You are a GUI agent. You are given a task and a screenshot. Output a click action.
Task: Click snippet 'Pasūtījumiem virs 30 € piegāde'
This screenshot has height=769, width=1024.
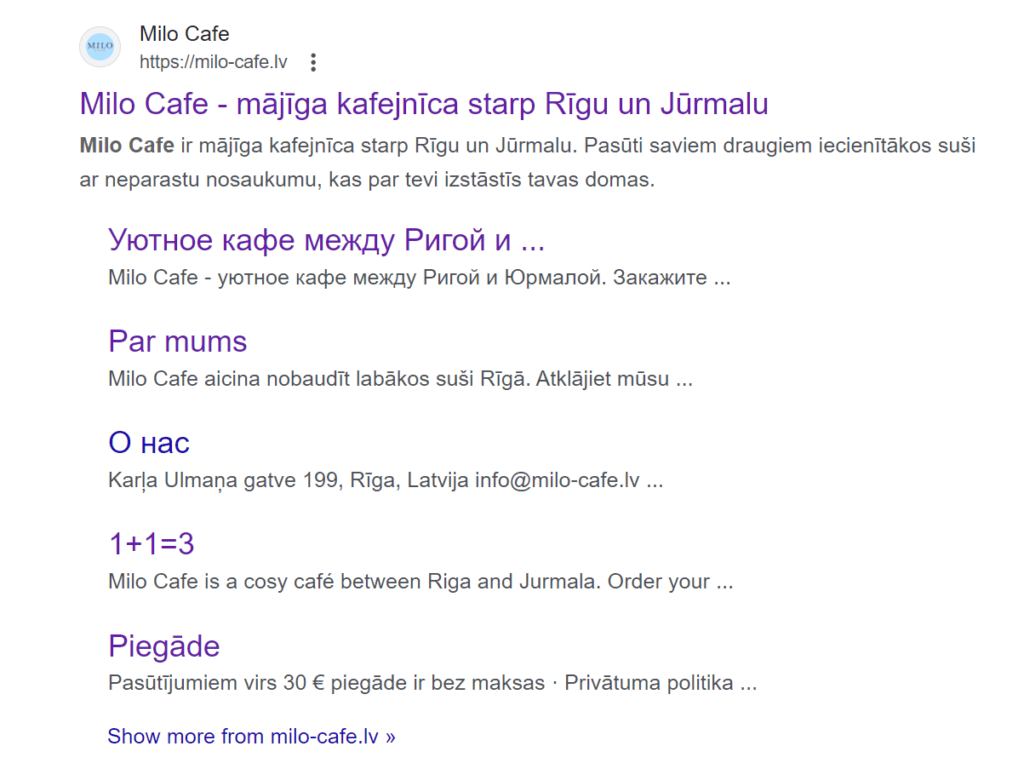coord(325,684)
